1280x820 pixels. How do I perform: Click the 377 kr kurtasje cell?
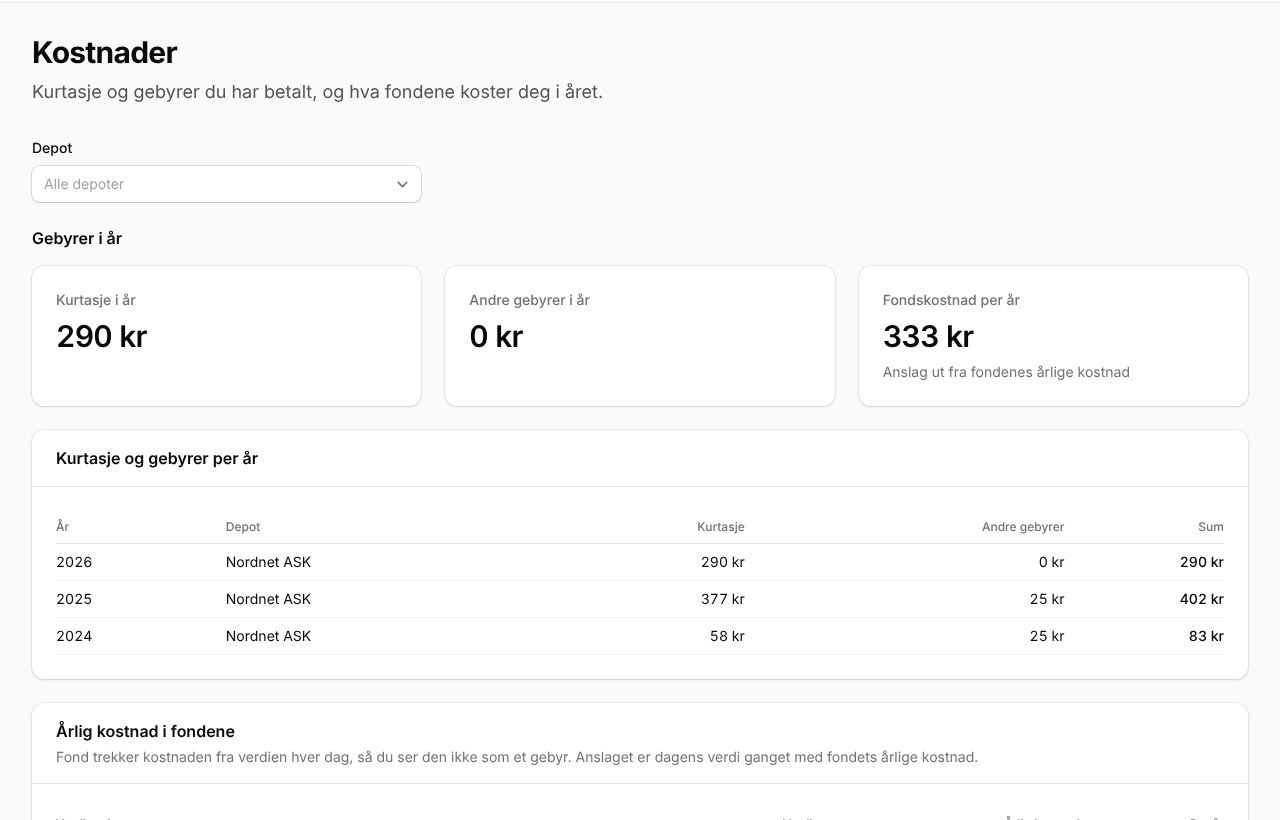click(723, 599)
